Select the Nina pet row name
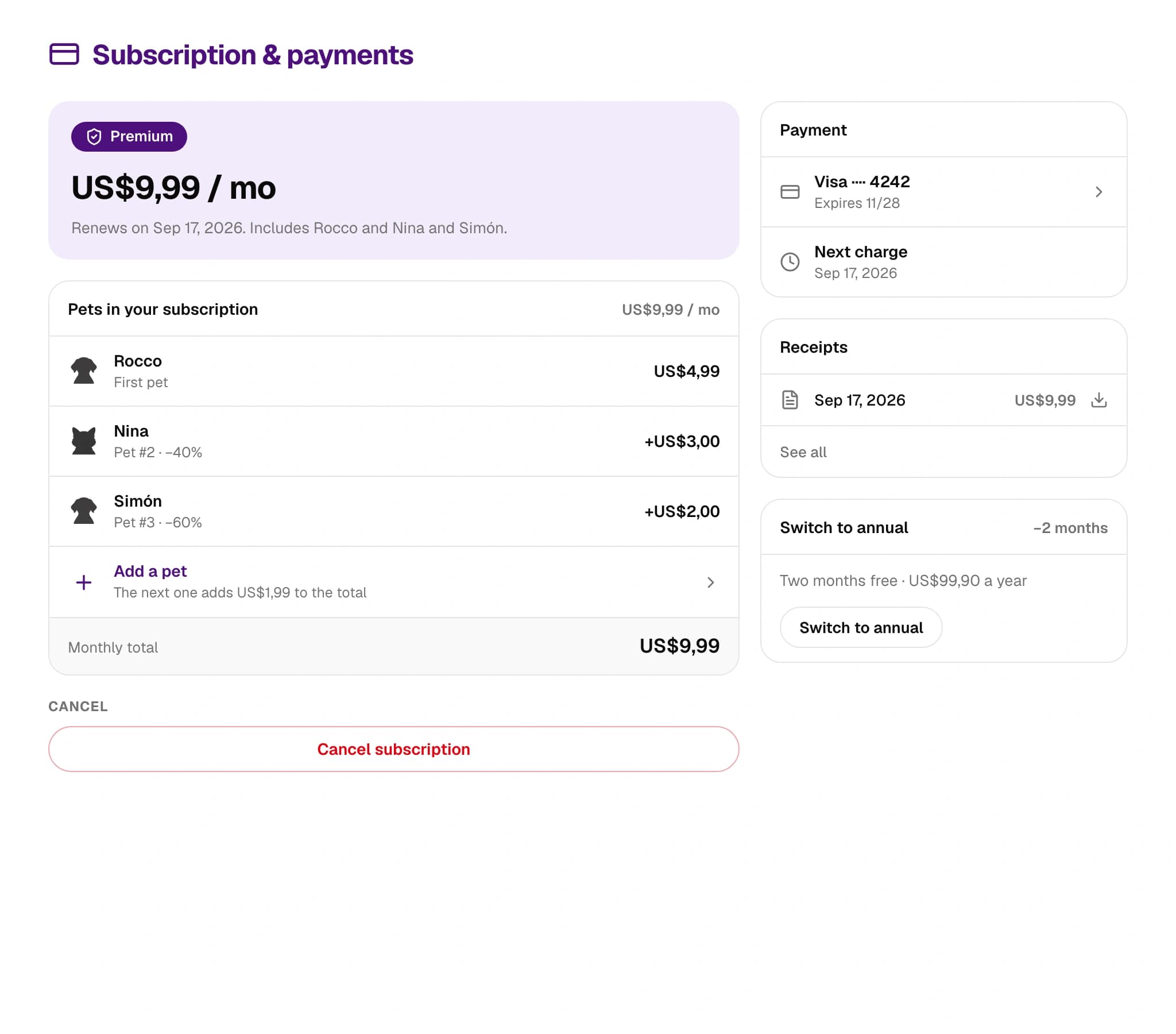Viewport: 1176px width, 1034px height. pyautogui.click(x=131, y=431)
